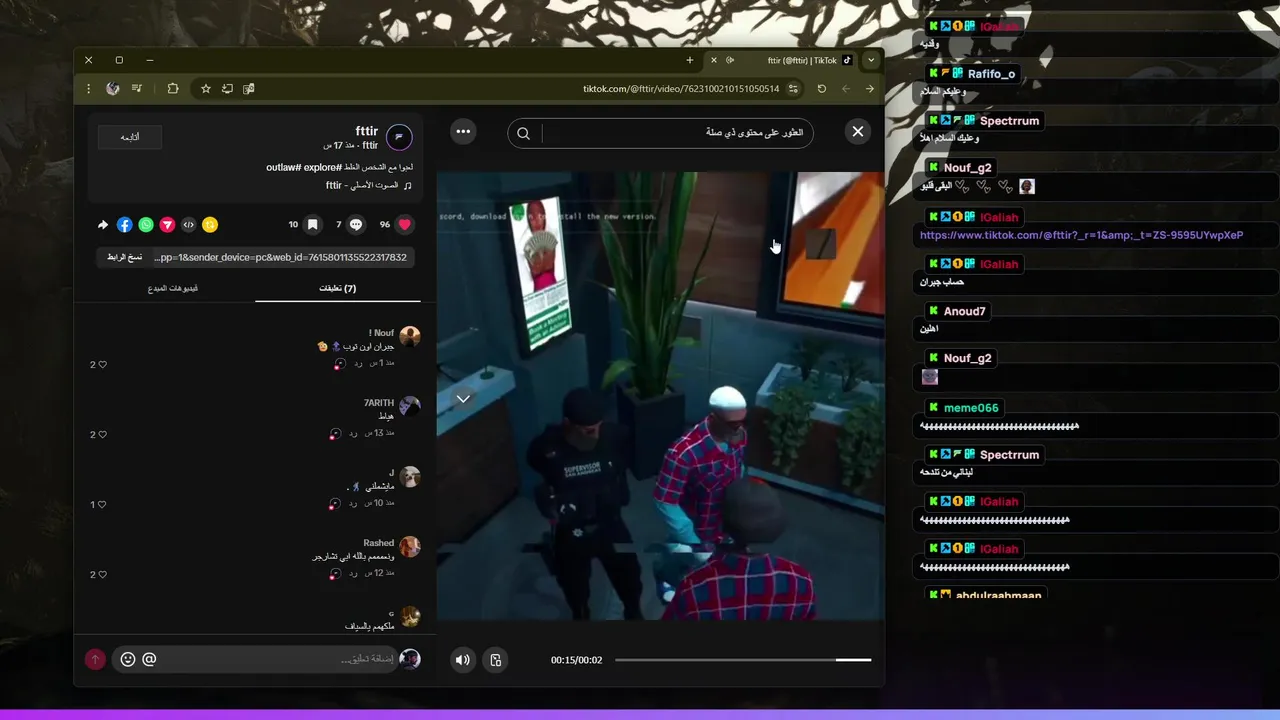Switch to the تعليقات (7) comments tab
The height and width of the screenshot is (720, 1280).
coord(338,288)
